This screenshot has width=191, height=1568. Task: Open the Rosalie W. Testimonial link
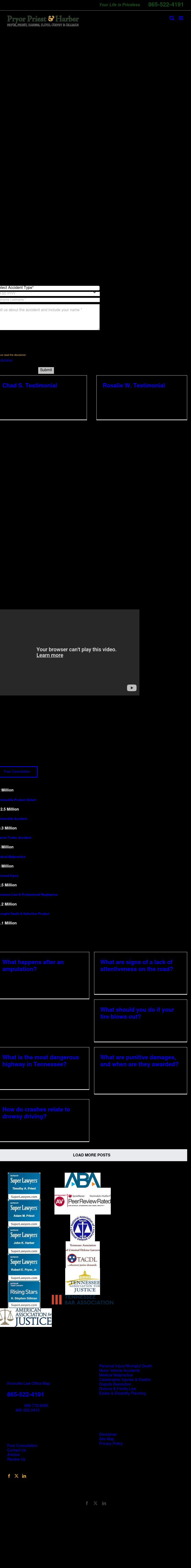point(134,385)
